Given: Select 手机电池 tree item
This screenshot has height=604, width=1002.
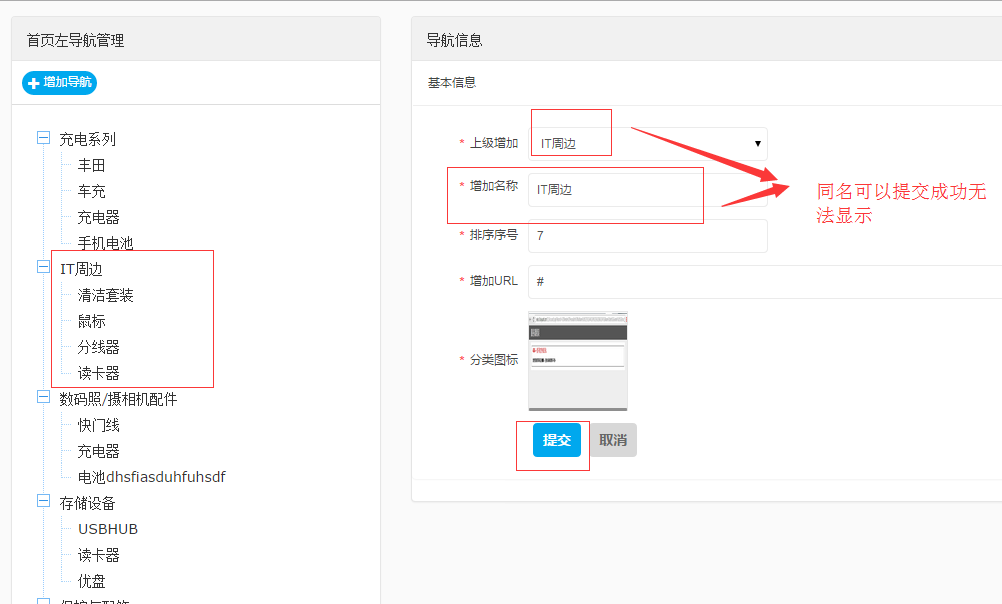Looking at the screenshot, I should (105, 243).
